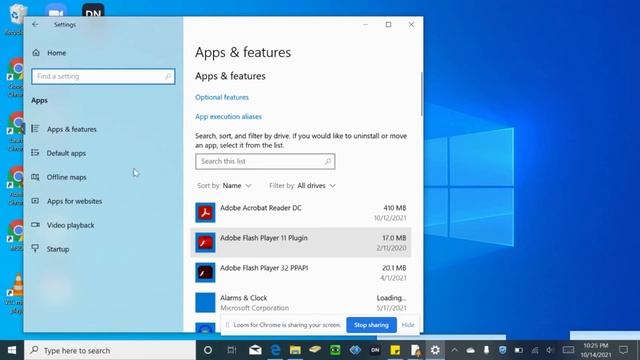
Task: Open Windows Security shield tray icon
Action: pyautogui.click(x=502, y=350)
